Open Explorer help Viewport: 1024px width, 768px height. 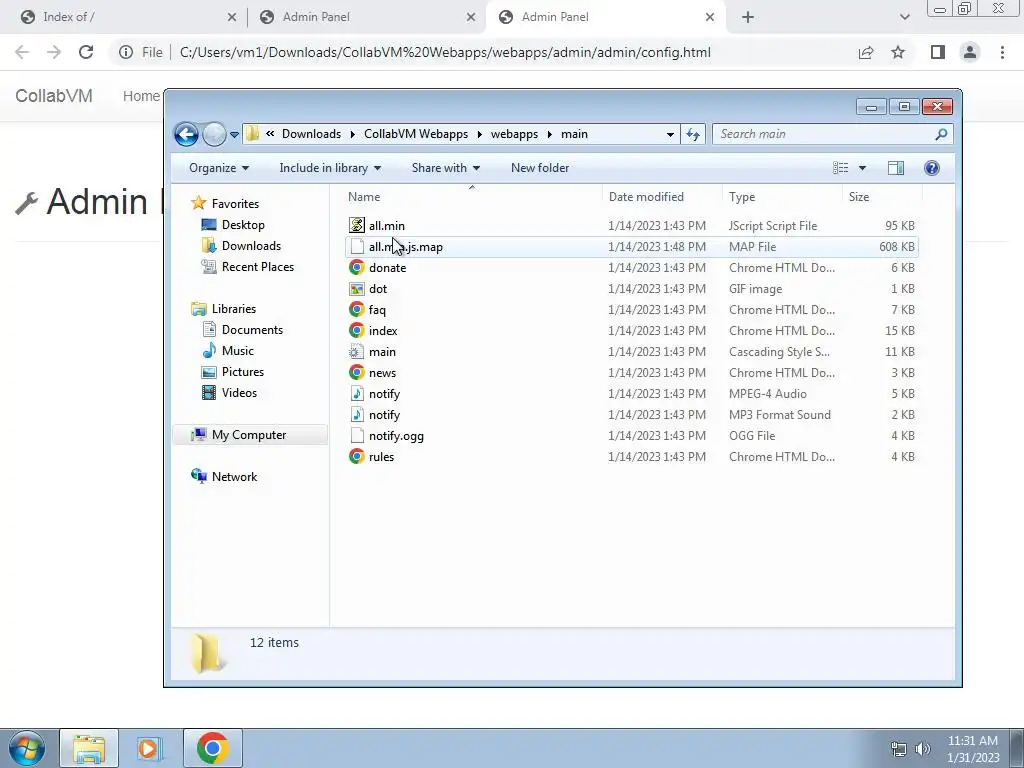coord(932,168)
